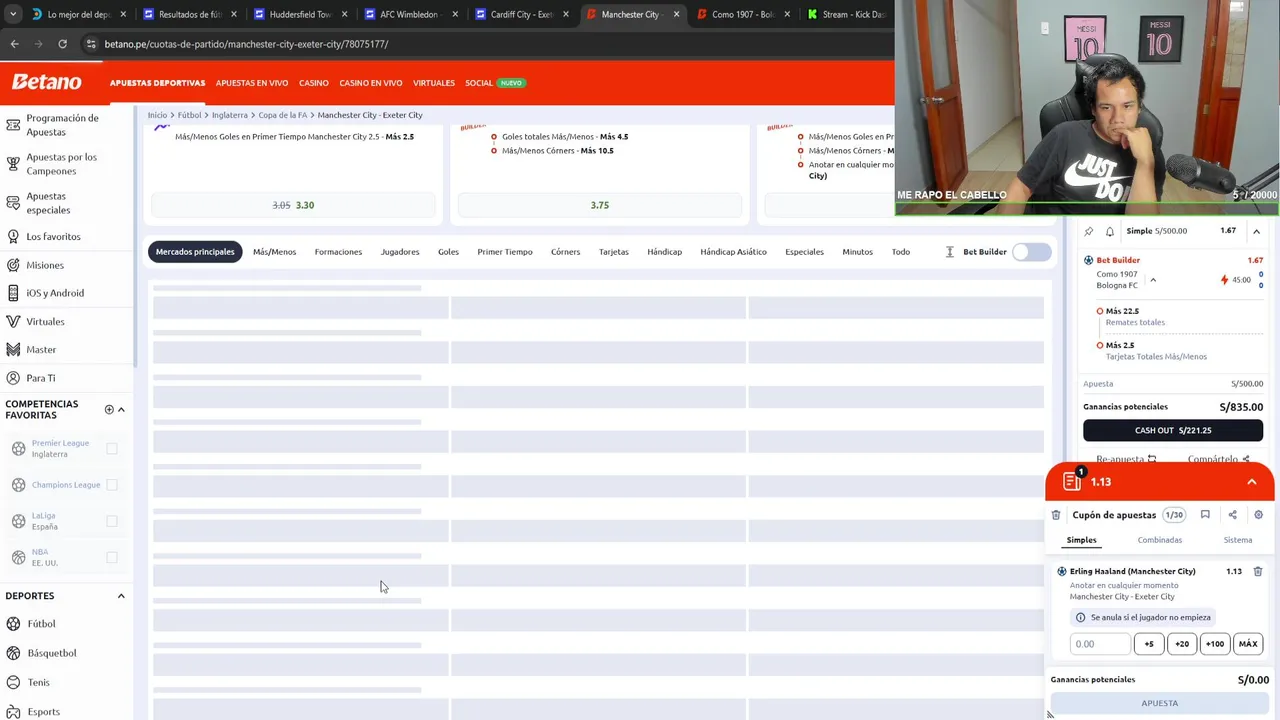1280x720 pixels.
Task: Open the site info icon in the address bar
Action: point(91,44)
